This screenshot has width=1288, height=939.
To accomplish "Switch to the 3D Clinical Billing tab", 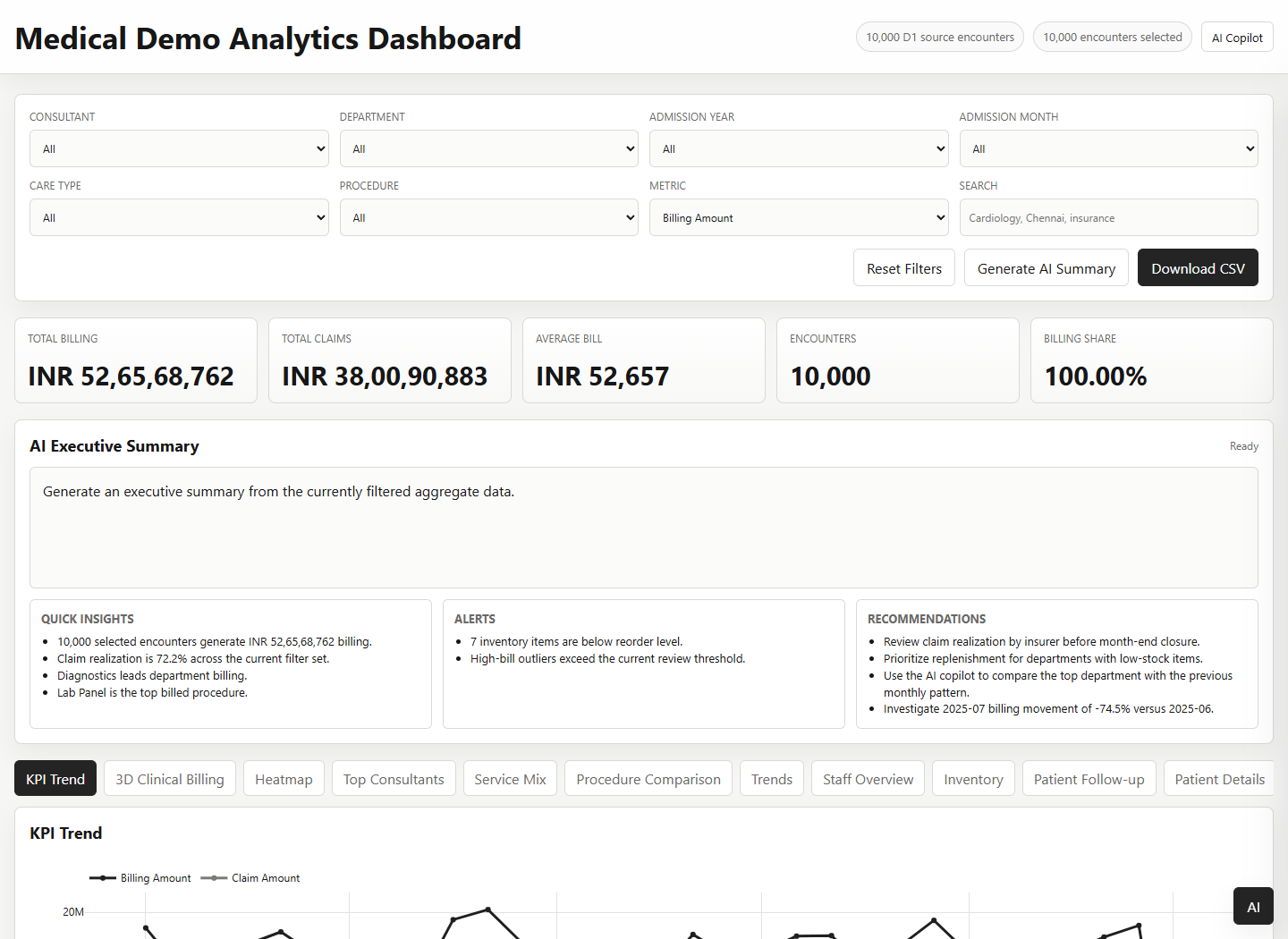I will point(170,778).
